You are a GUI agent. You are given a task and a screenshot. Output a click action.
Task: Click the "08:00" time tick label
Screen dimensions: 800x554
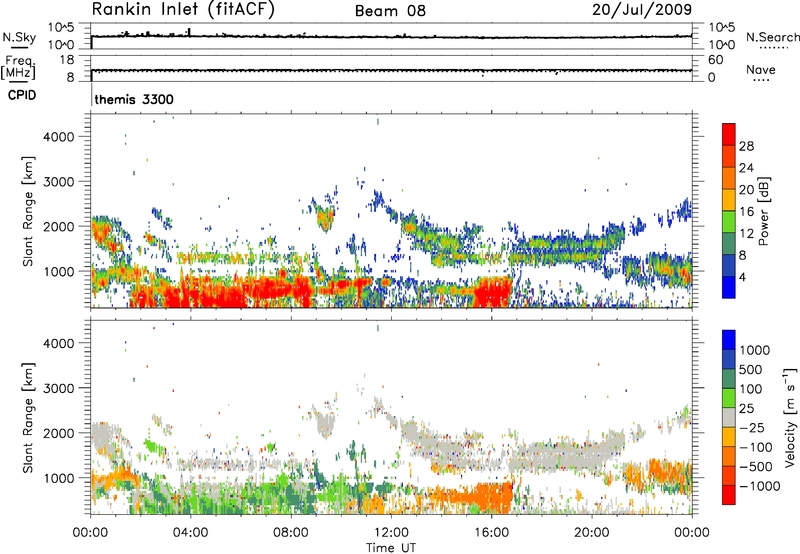[291, 533]
